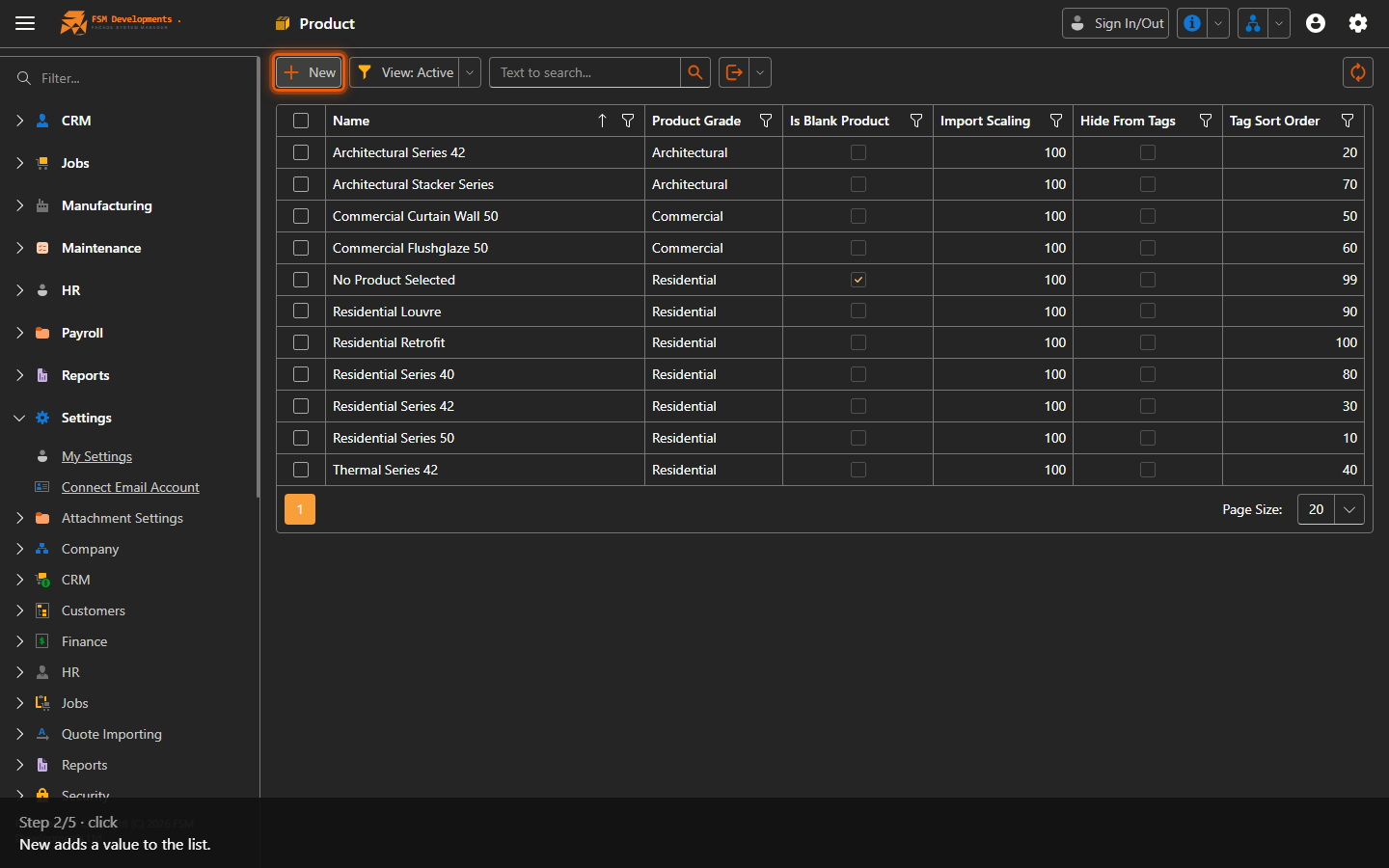This screenshot has width=1389, height=868.
Task: Open the hamburger main menu
Action: click(25, 23)
